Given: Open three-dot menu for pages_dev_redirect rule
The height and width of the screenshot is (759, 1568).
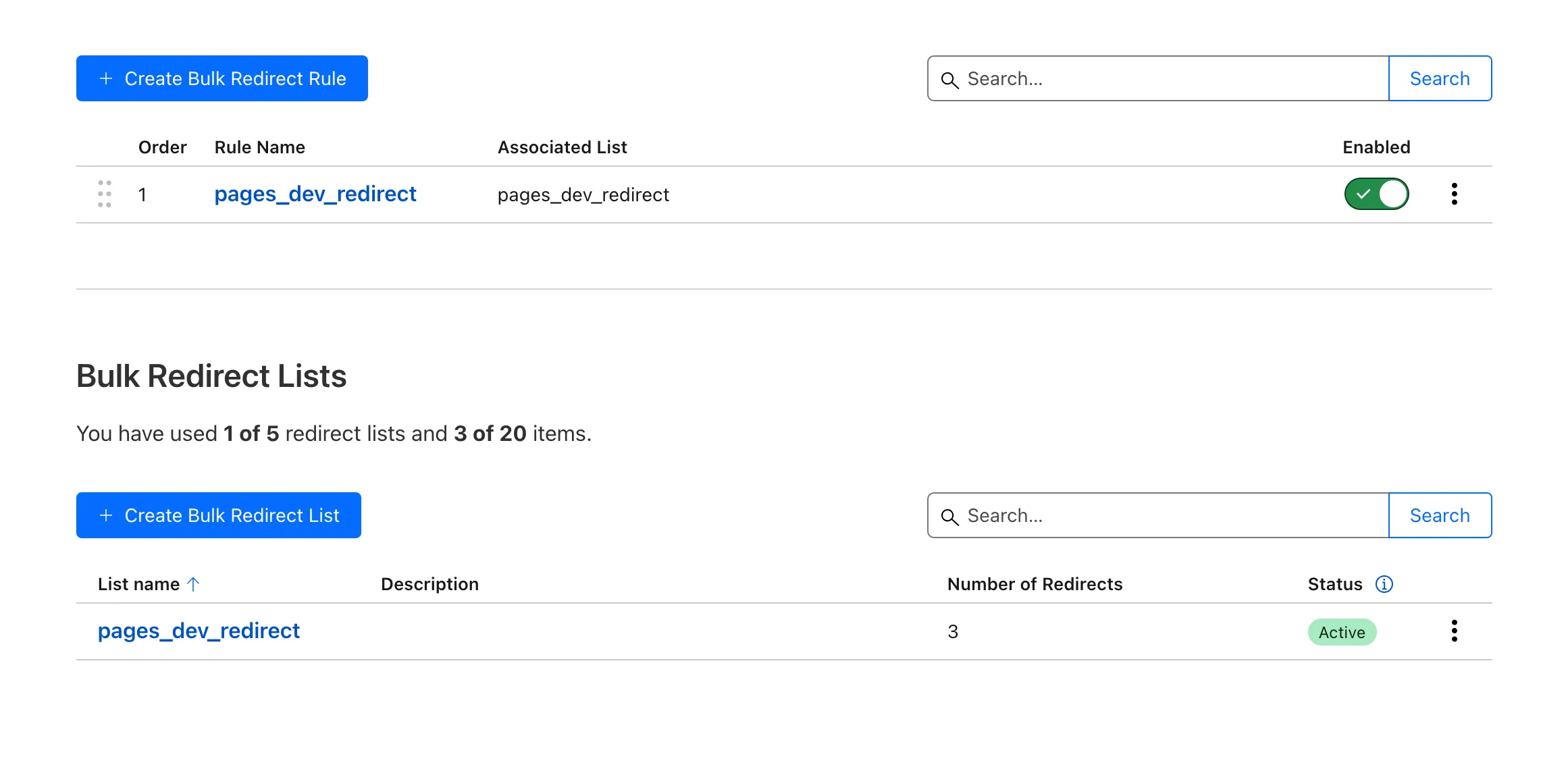Looking at the screenshot, I should 1454,194.
